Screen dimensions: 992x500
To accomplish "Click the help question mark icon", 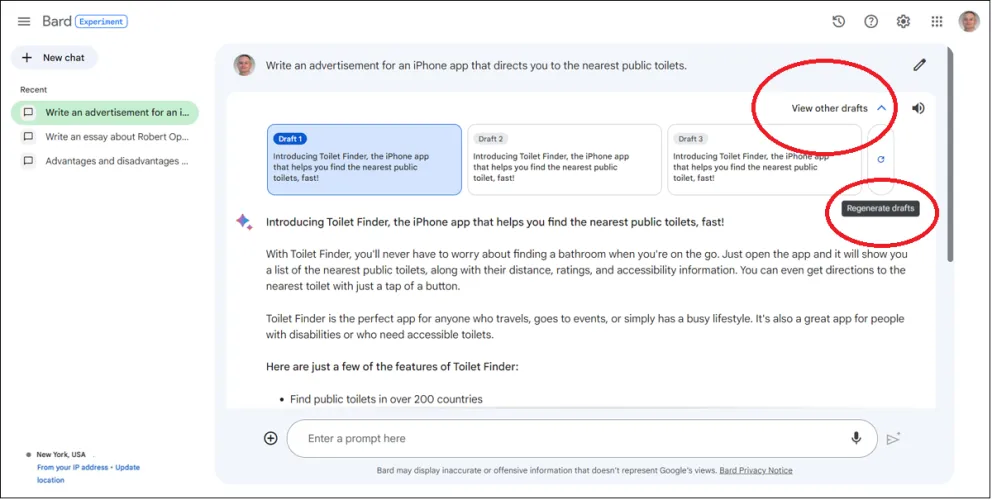I will [x=871, y=22].
